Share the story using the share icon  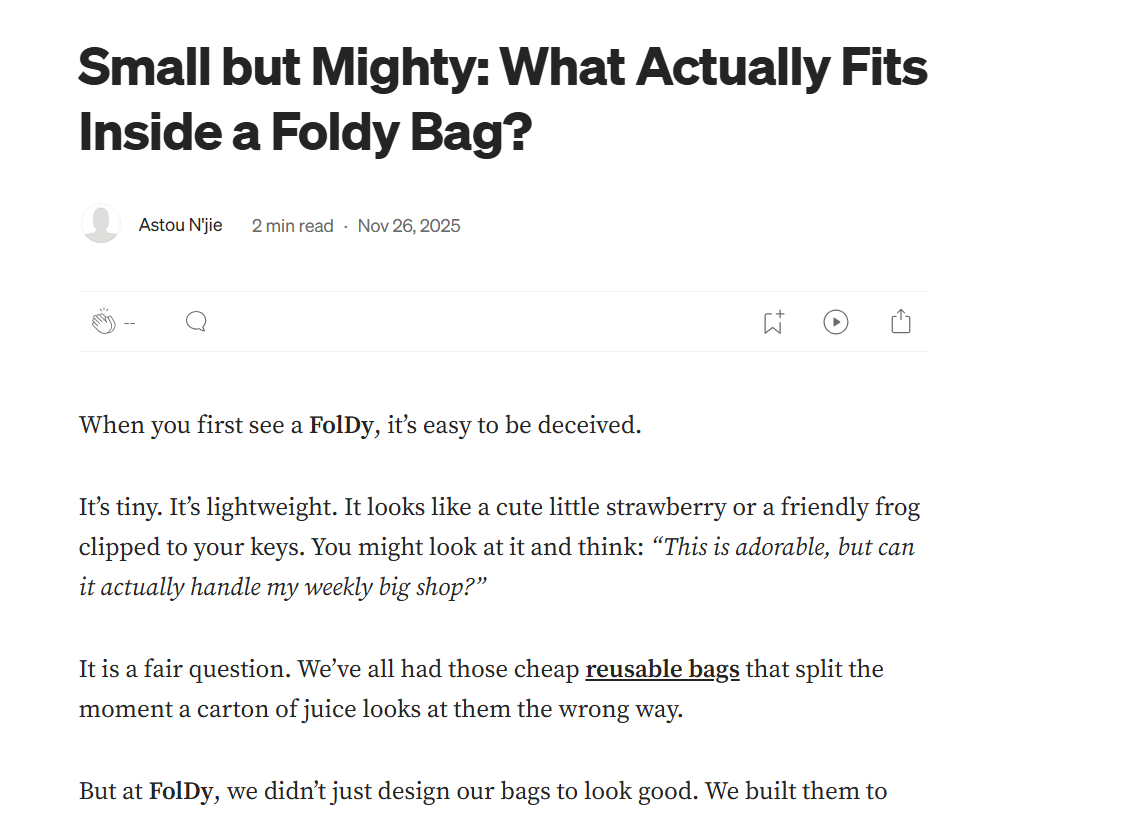click(901, 322)
